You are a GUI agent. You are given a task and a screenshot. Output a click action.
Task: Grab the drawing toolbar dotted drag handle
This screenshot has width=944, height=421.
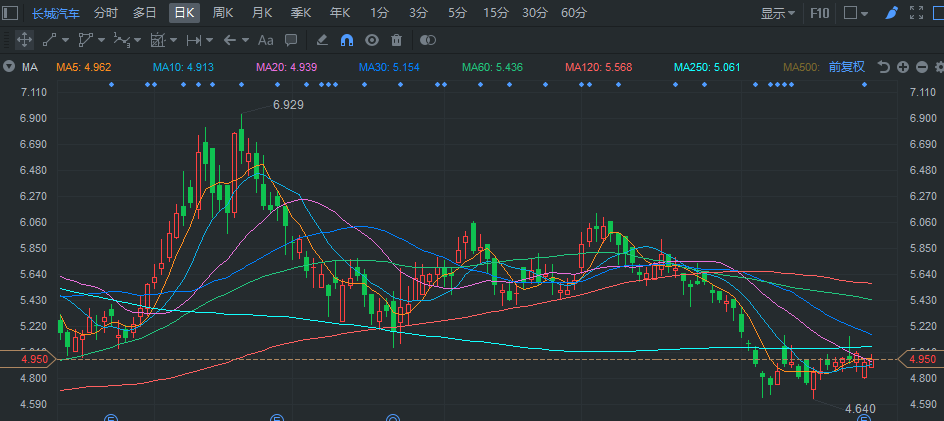click(5, 40)
